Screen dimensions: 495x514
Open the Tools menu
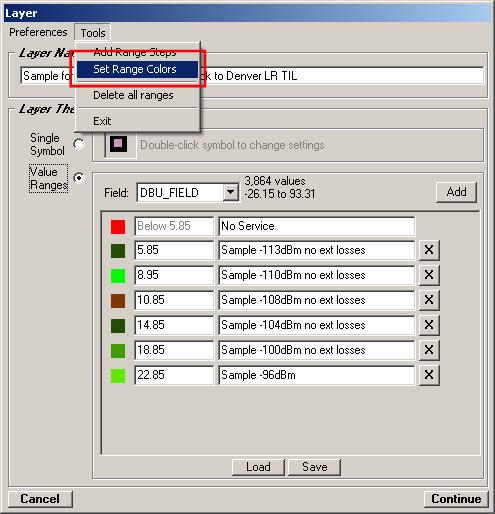pyautogui.click(x=93, y=33)
